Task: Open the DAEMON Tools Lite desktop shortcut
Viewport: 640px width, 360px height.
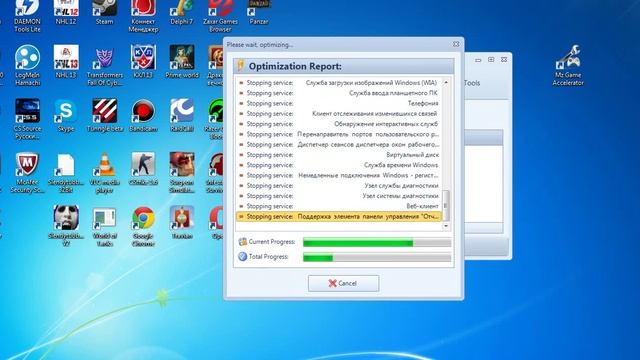Action: point(27,16)
